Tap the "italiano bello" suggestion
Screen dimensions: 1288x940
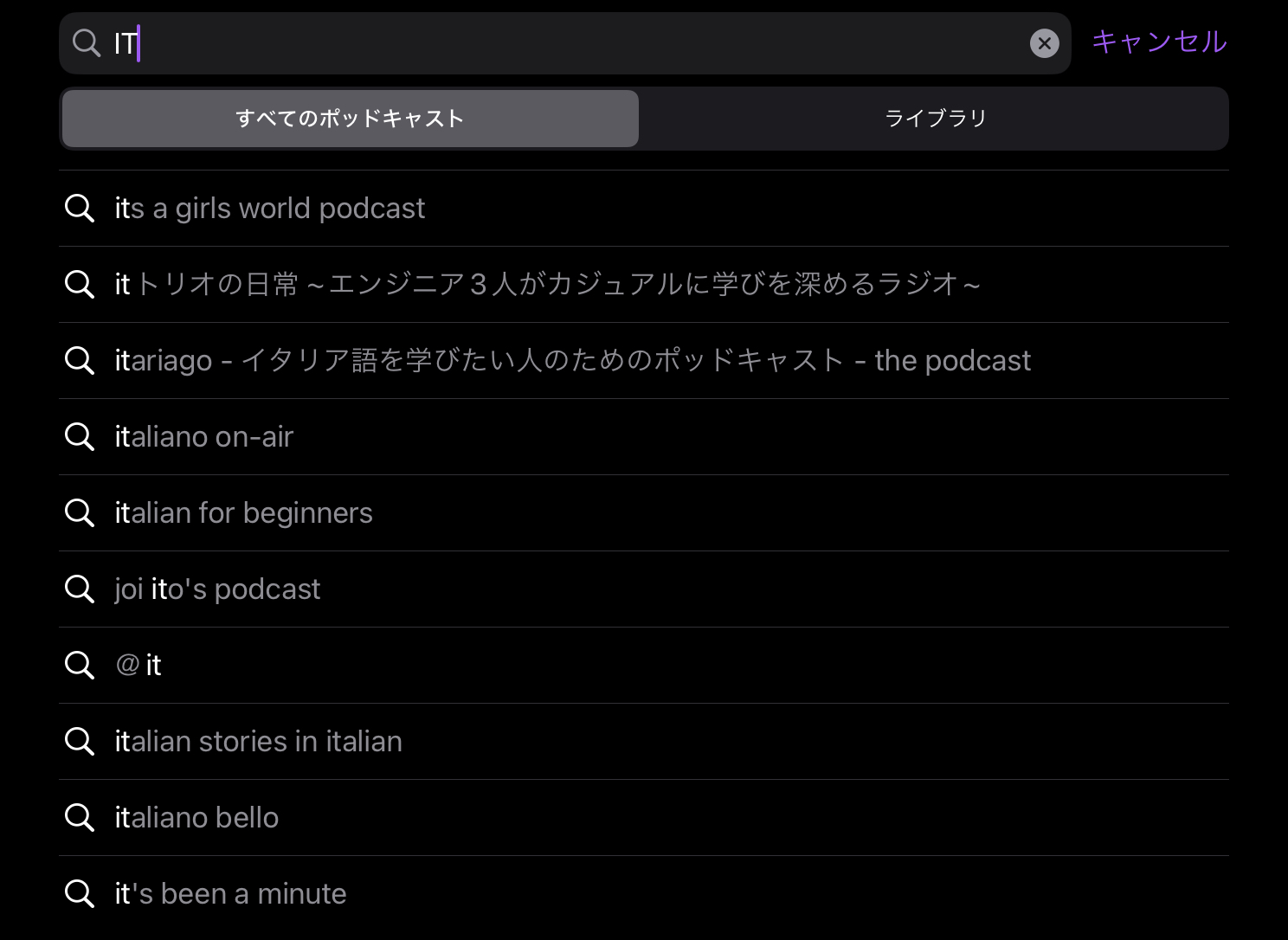[x=196, y=818]
